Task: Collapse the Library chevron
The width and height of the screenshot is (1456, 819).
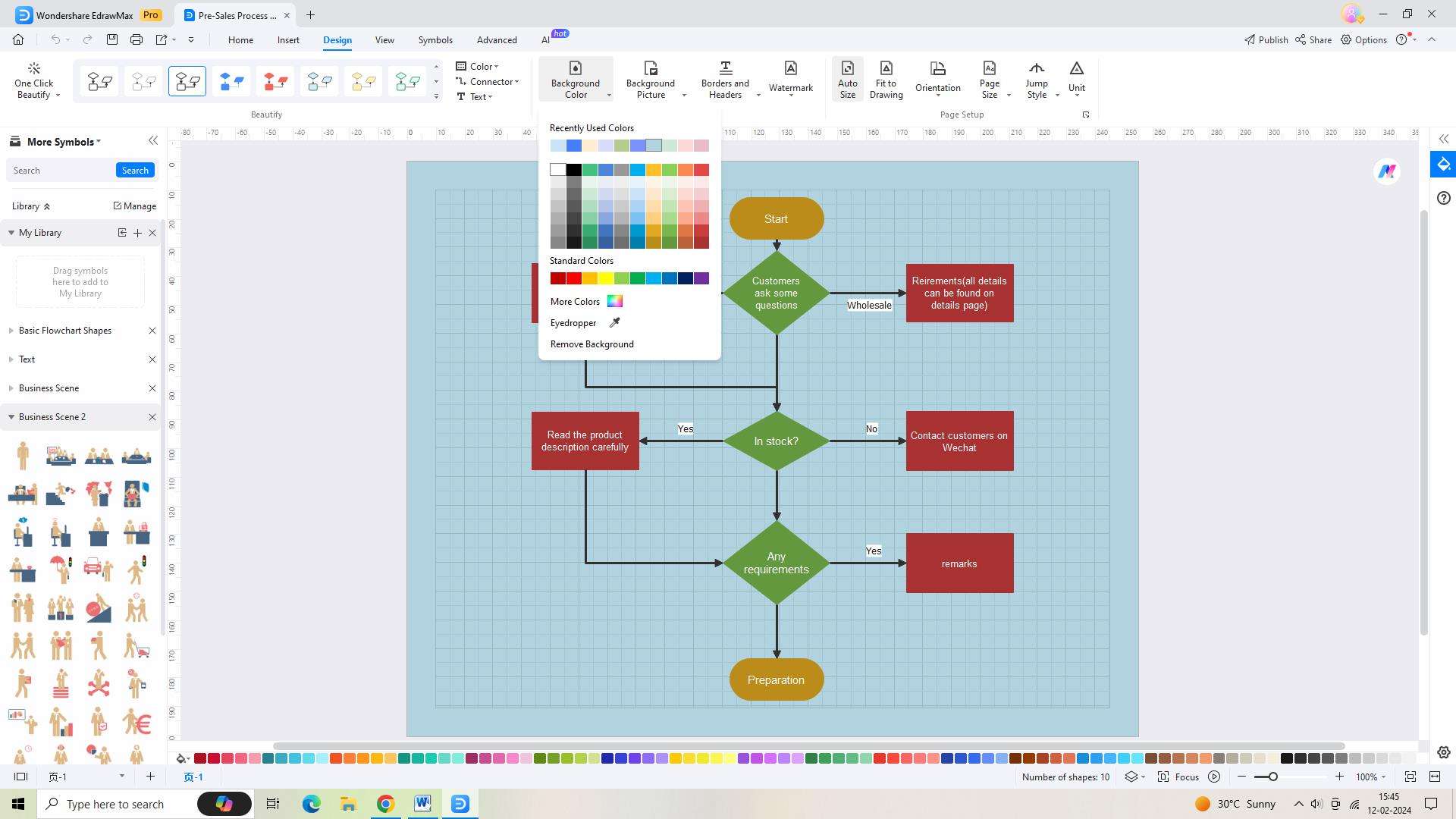Action: click(47, 206)
